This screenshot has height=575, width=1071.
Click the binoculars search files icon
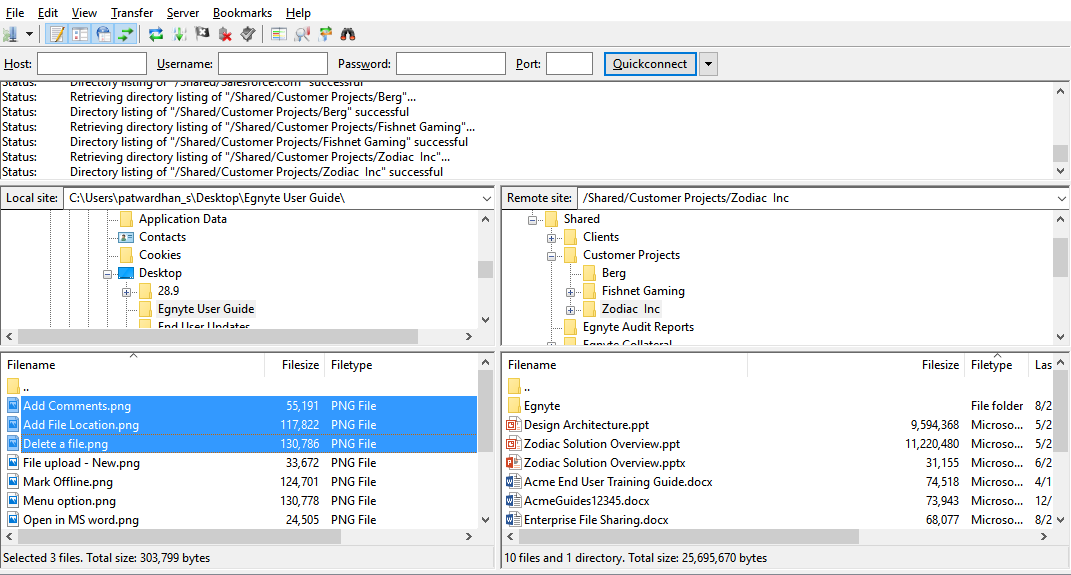348,34
